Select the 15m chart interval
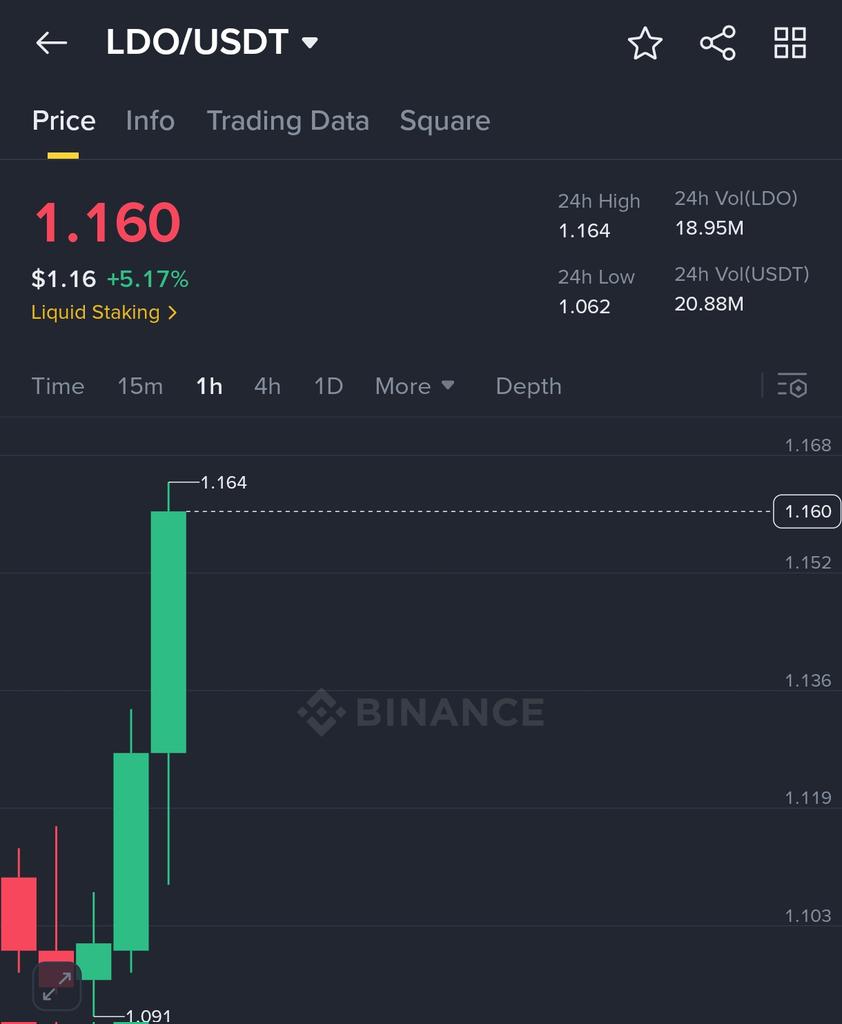Screen dimensions: 842x1024 [x=140, y=386]
